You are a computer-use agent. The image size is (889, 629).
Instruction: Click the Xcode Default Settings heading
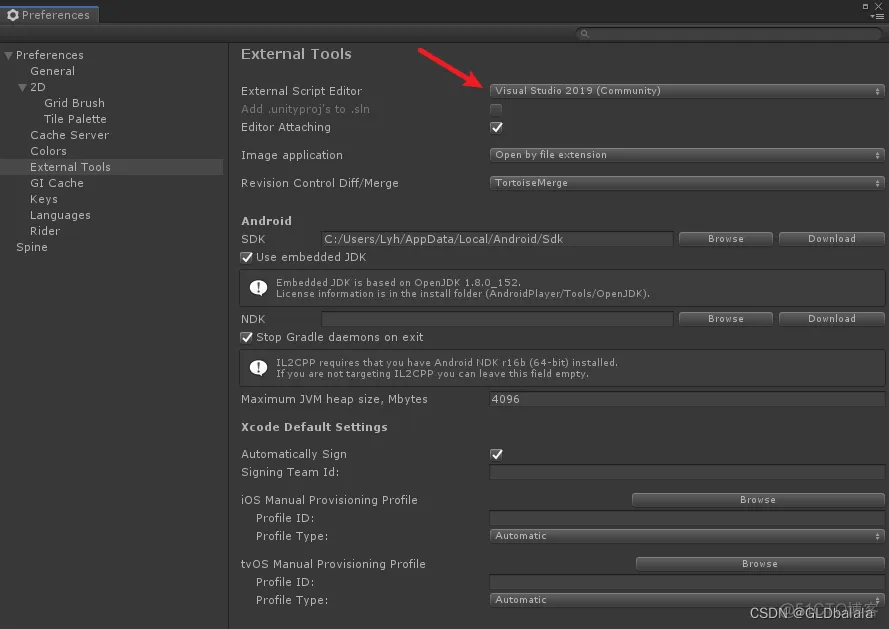click(314, 427)
